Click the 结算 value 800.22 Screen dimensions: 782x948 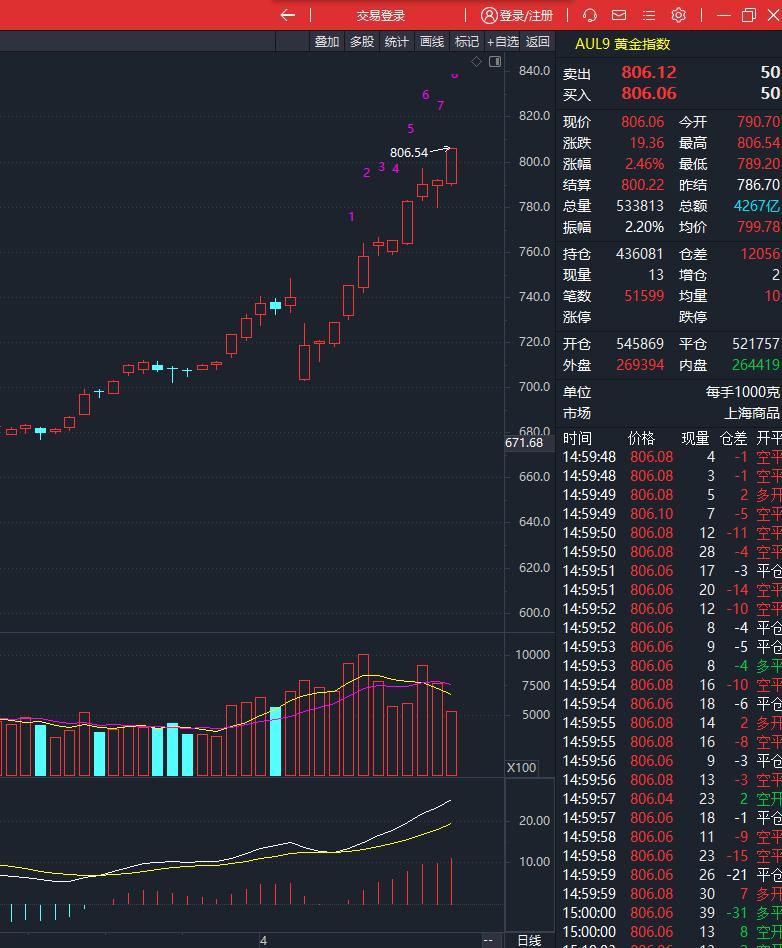642,185
